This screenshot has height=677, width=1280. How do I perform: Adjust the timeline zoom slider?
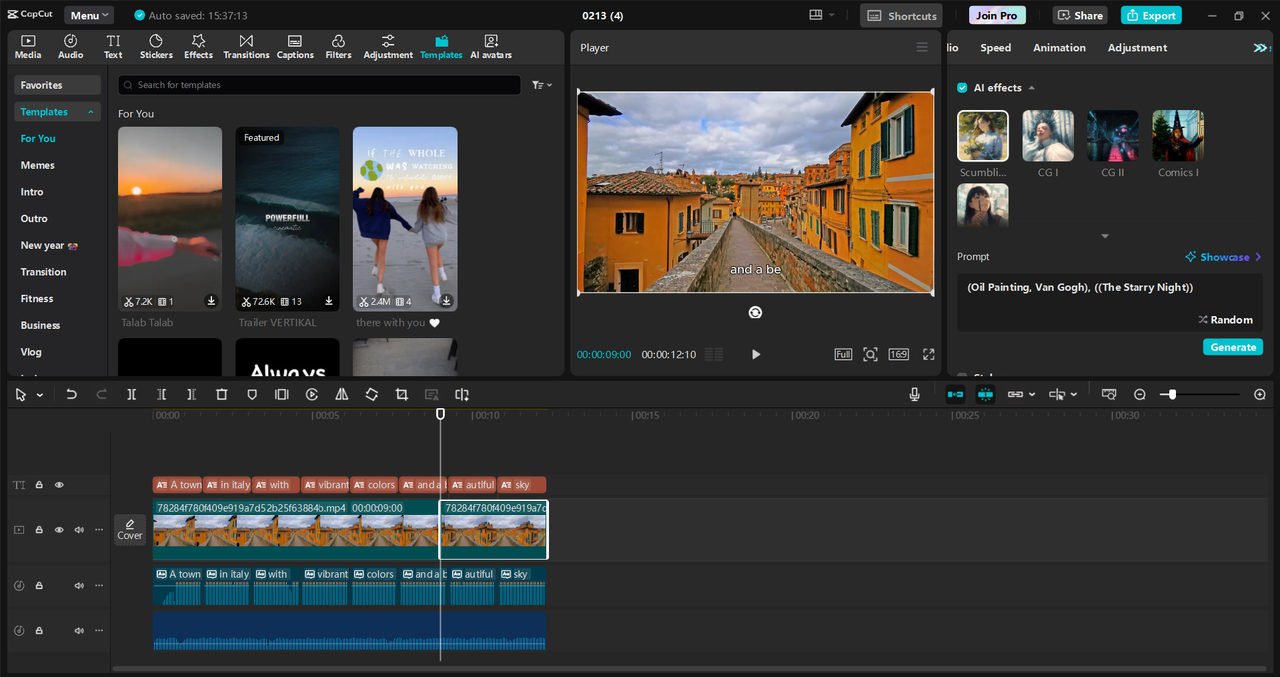point(1172,395)
